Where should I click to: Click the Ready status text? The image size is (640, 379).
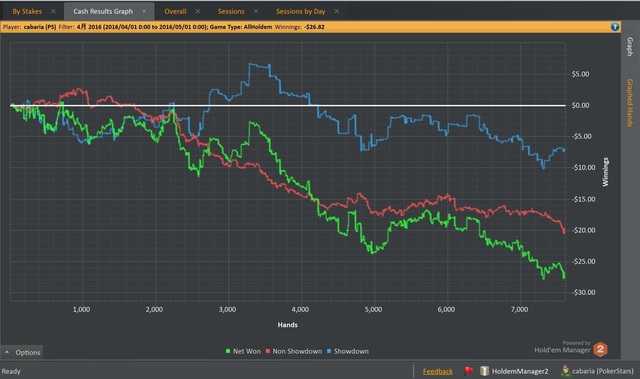click(x=11, y=371)
